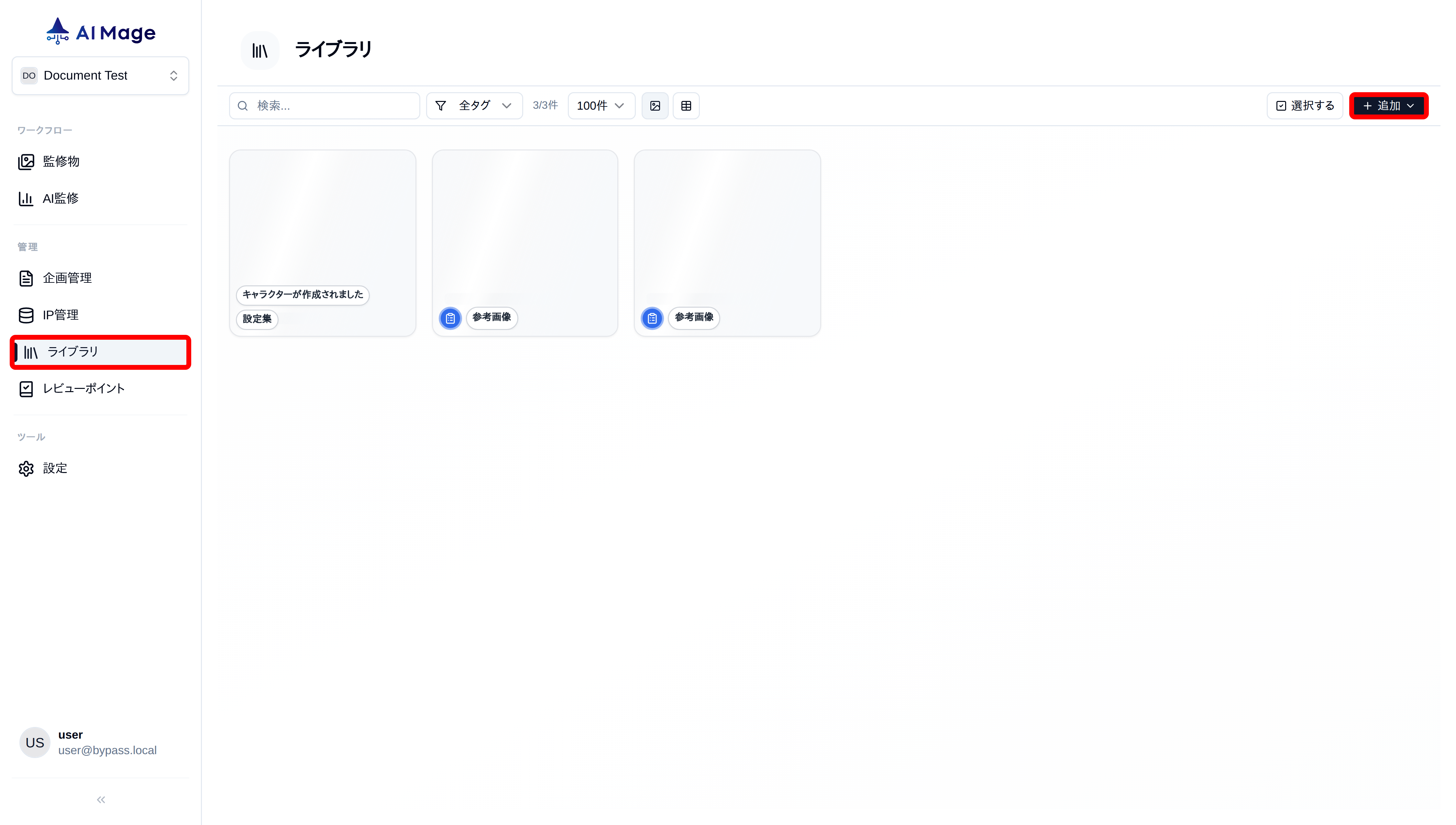Enable selection mode with 選択する
Viewport: 1456px width, 825px height.
(x=1304, y=106)
